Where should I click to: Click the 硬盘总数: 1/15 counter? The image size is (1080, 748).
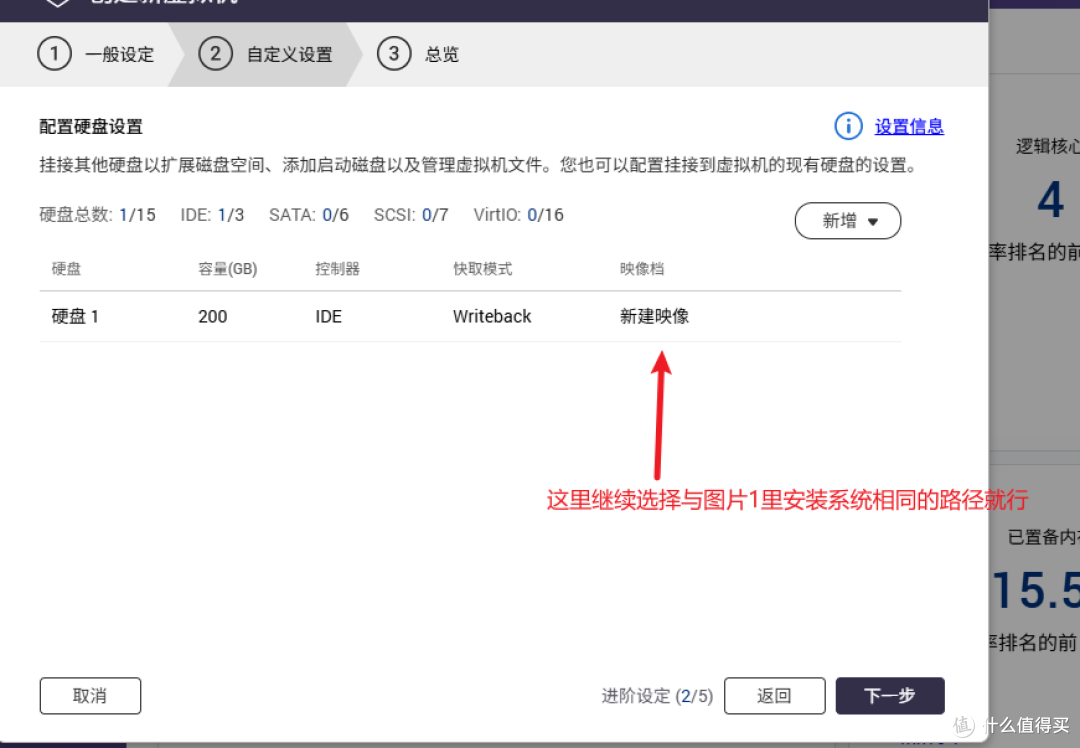pyautogui.click(x=97, y=215)
